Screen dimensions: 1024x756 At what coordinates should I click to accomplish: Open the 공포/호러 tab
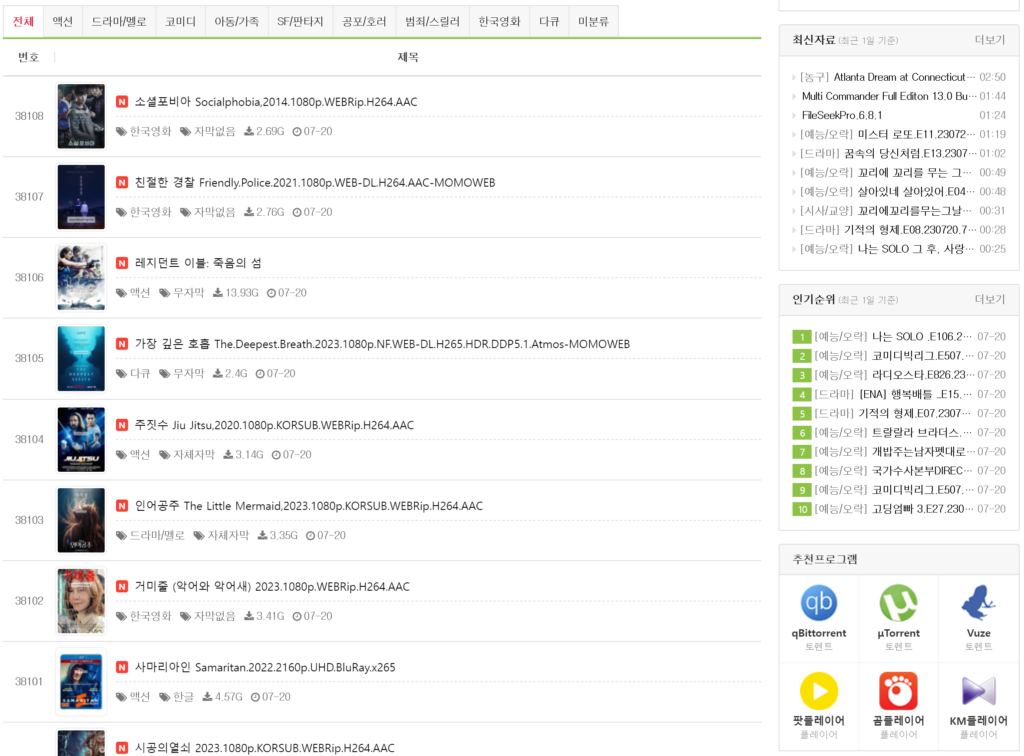coord(364,22)
